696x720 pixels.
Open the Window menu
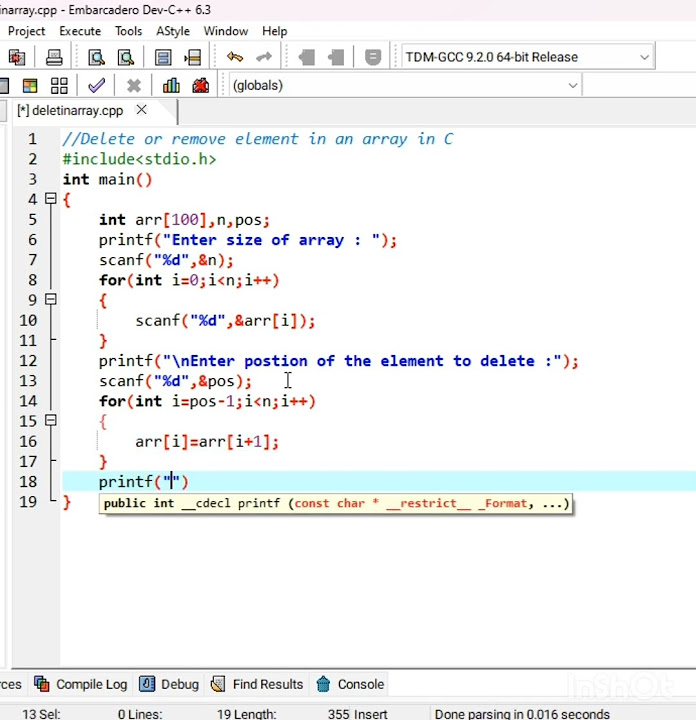[x=226, y=31]
